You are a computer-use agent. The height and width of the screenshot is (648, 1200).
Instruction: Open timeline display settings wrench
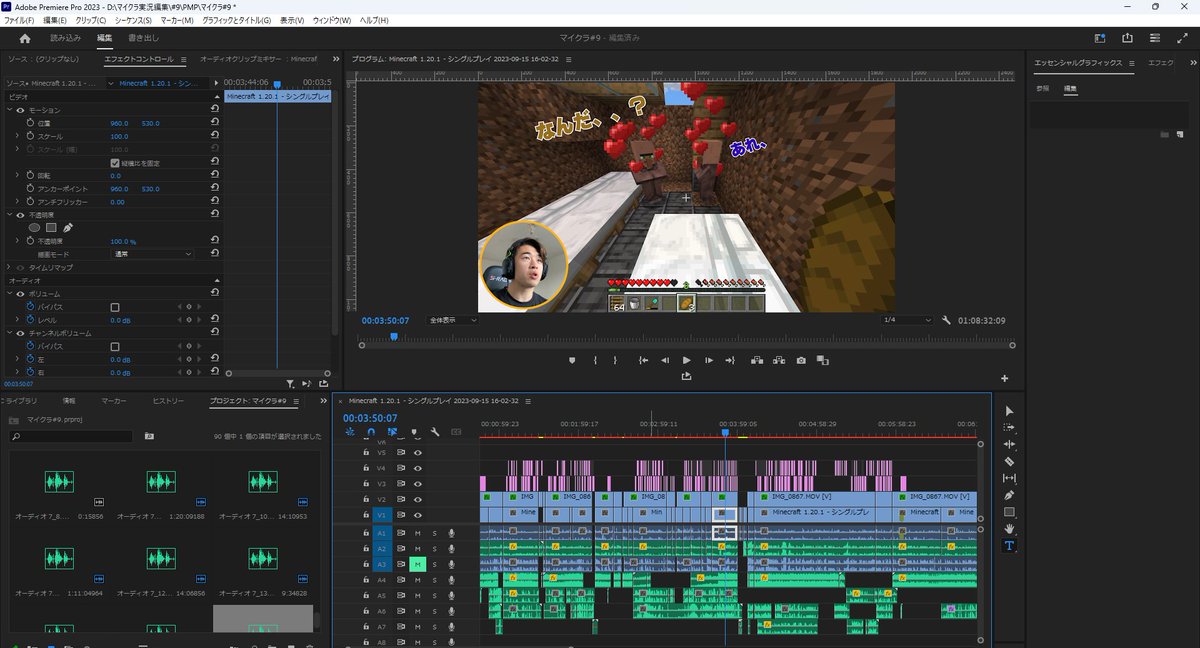click(x=435, y=432)
